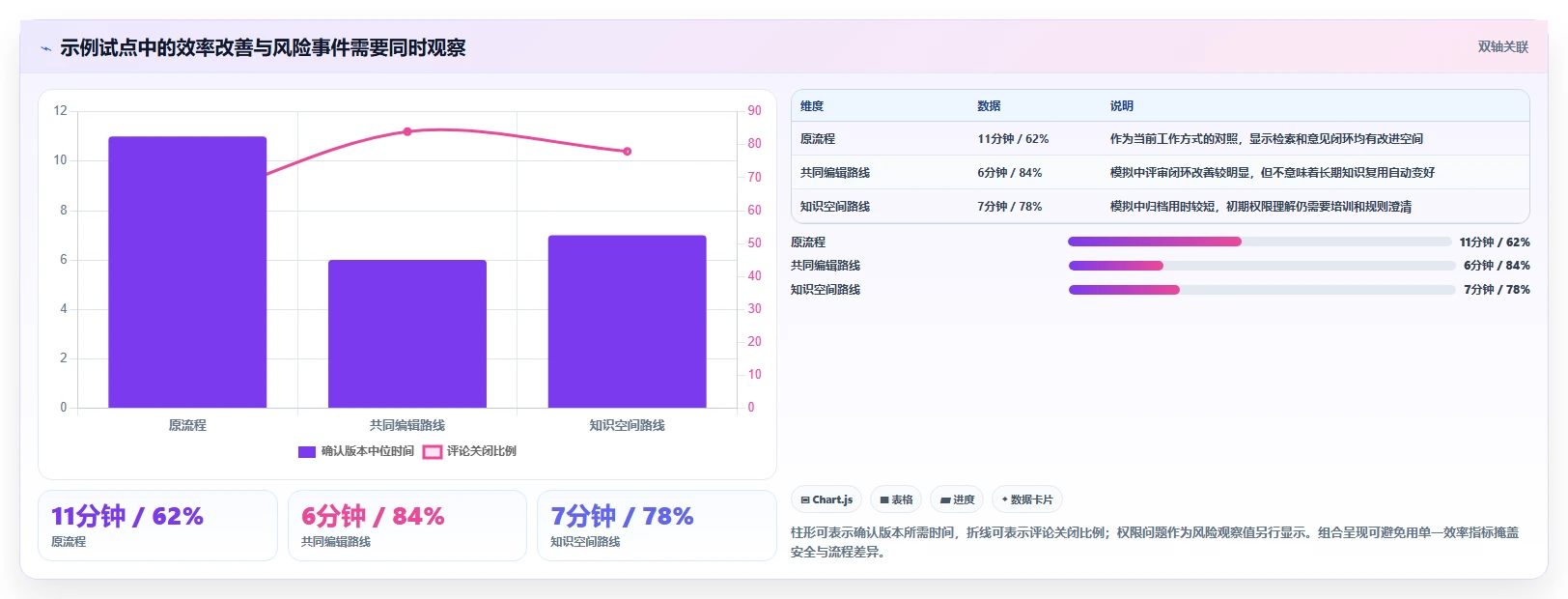Click the line point above the 知识空间路线 bar
Viewport: 1568px width, 599px height.
pyautogui.click(x=628, y=152)
